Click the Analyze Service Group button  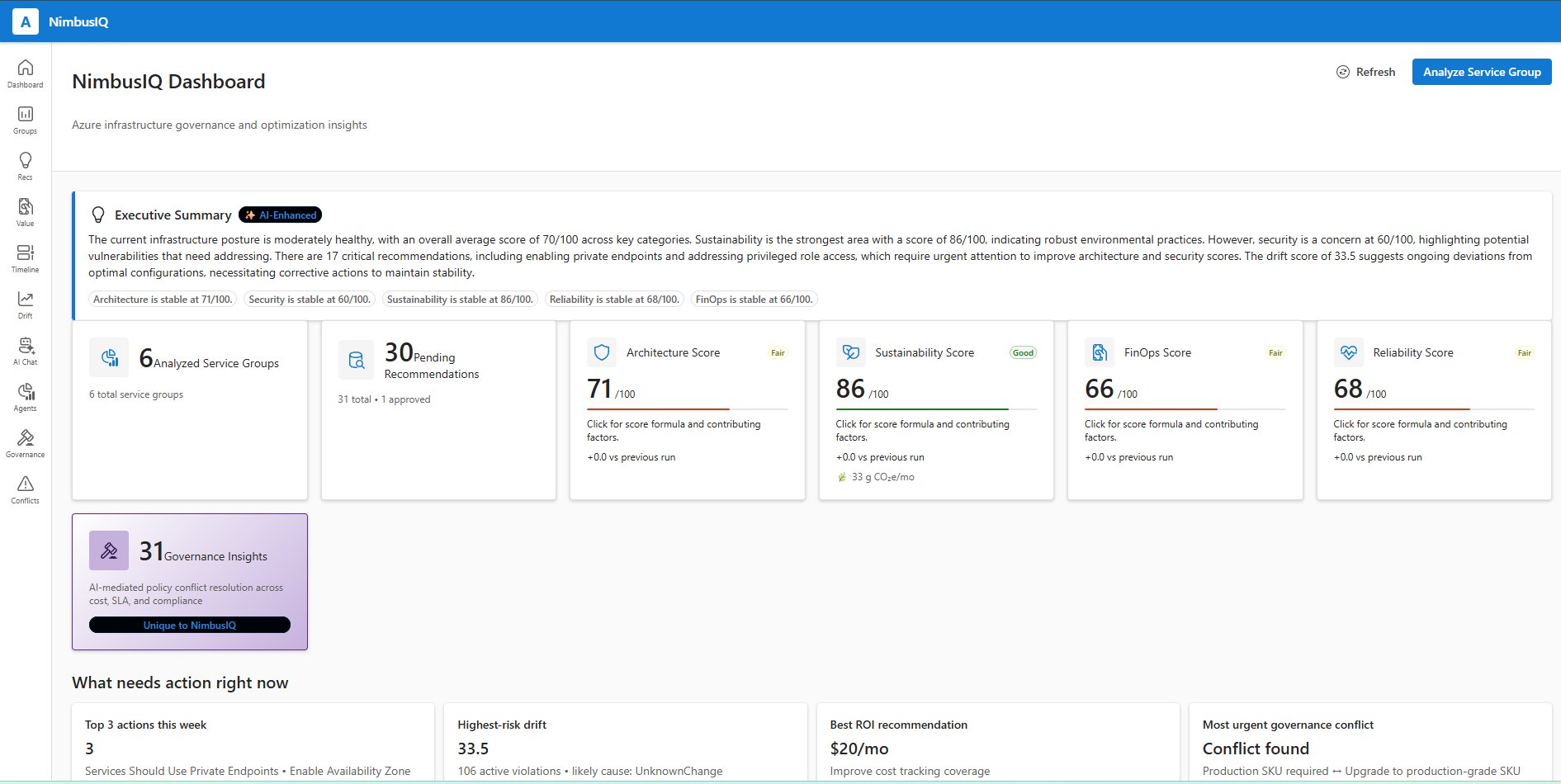point(1482,72)
